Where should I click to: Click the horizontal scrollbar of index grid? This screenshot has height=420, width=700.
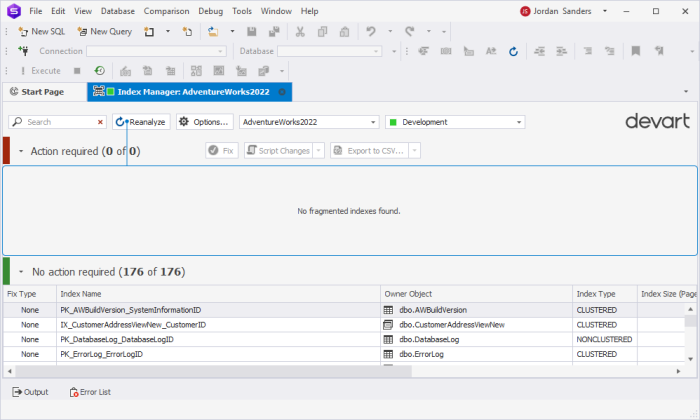213,371
